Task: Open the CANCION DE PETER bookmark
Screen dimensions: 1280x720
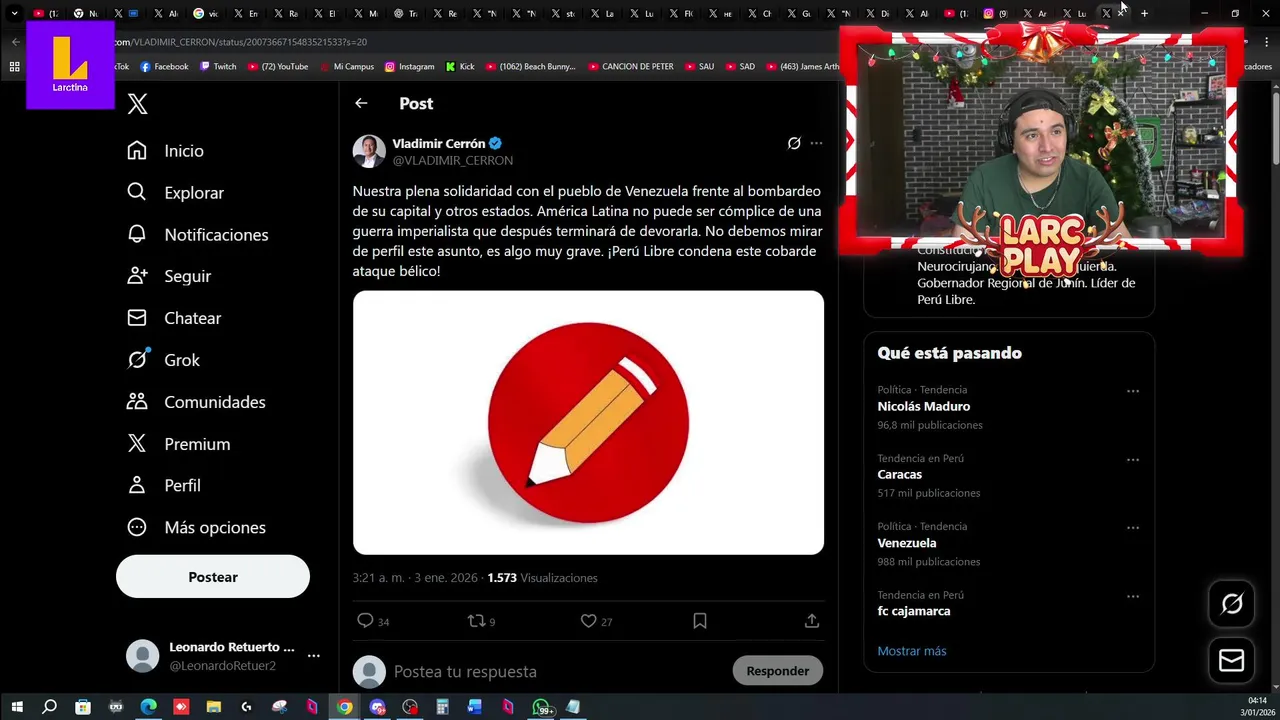Action: click(630, 67)
